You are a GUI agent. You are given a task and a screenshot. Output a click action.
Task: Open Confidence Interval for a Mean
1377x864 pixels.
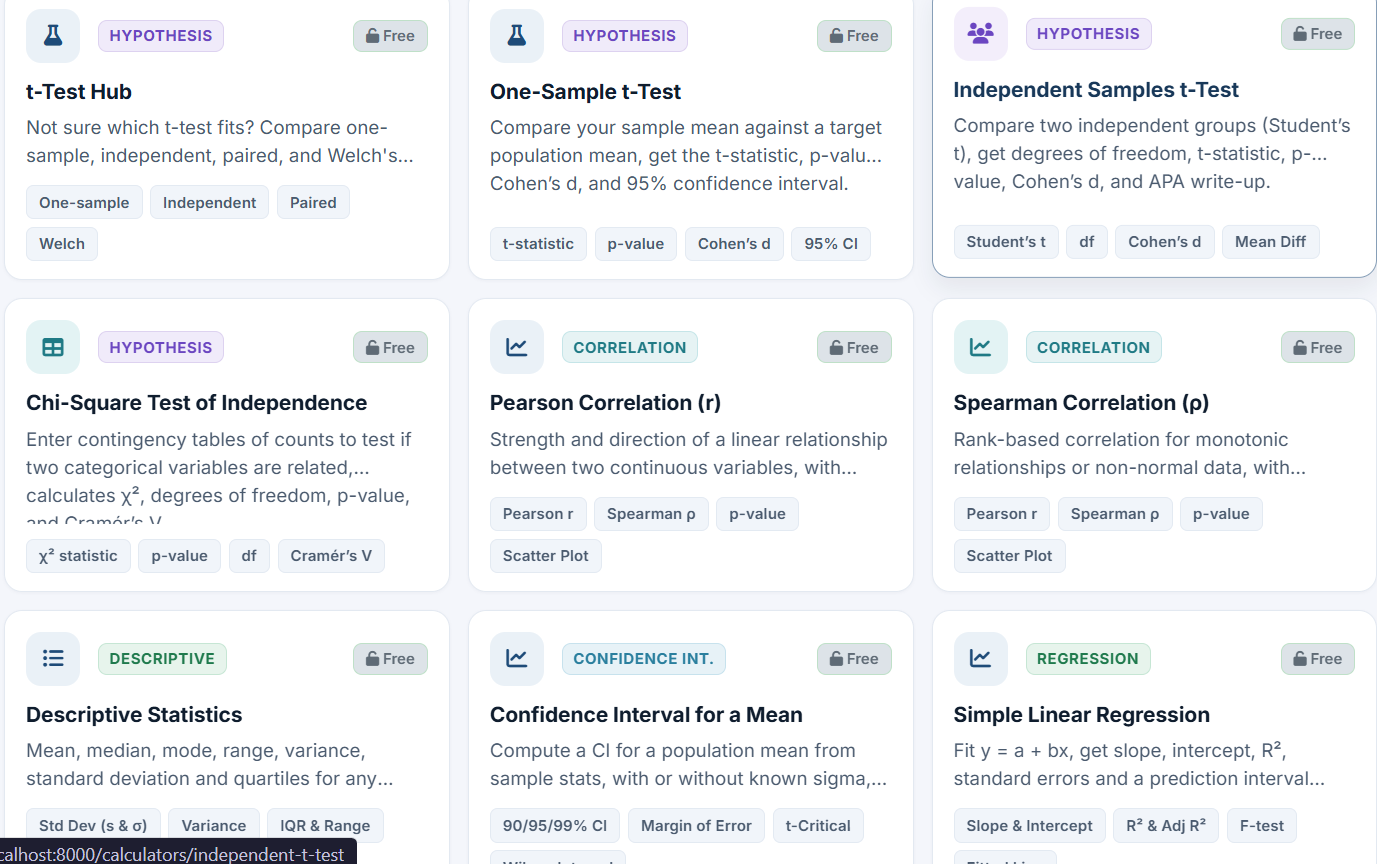pyautogui.click(x=646, y=715)
